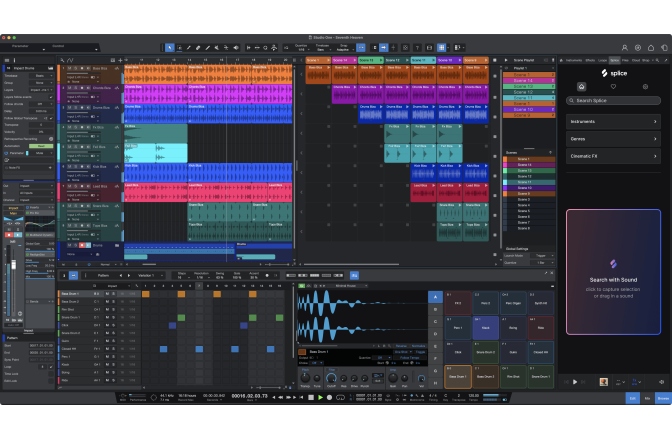Adjust the Cutoff knob in Impact
The height and width of the screenshot is (440, 672).
[x=331, y=378]
